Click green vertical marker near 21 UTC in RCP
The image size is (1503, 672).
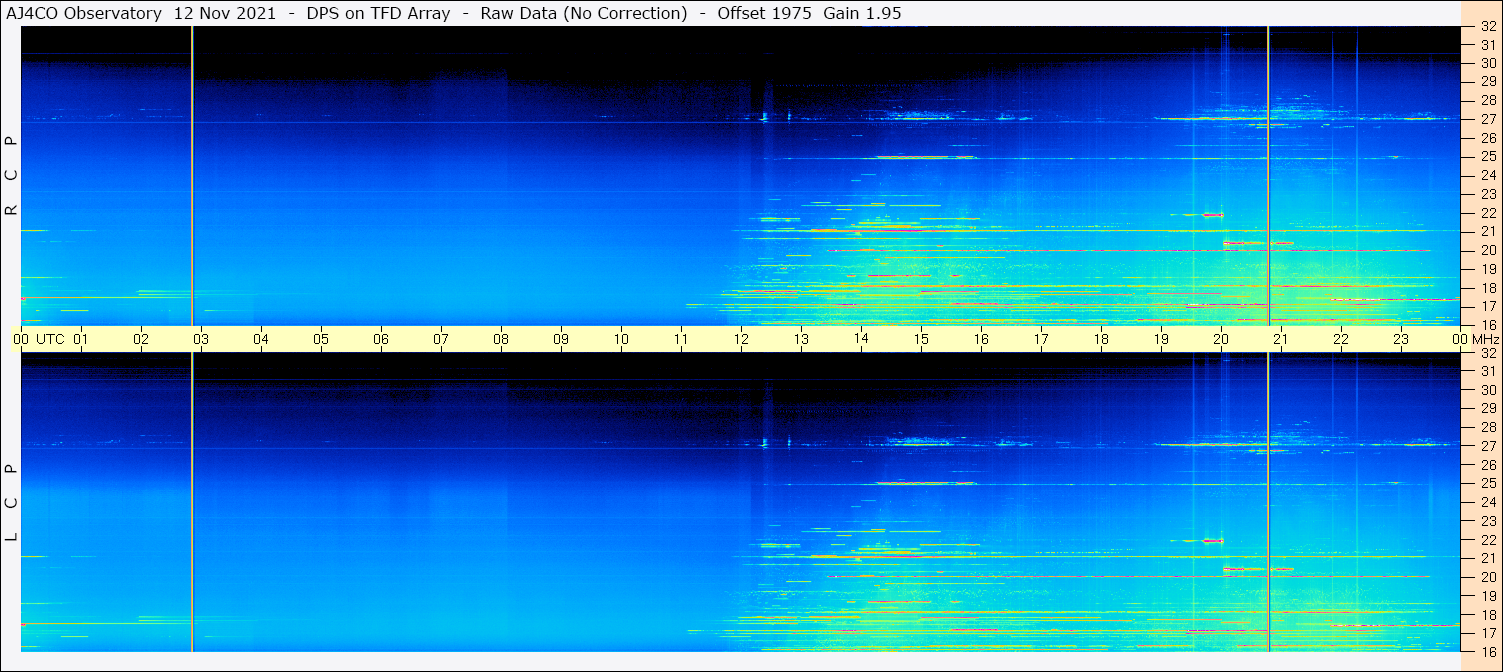click(1268, 176)
